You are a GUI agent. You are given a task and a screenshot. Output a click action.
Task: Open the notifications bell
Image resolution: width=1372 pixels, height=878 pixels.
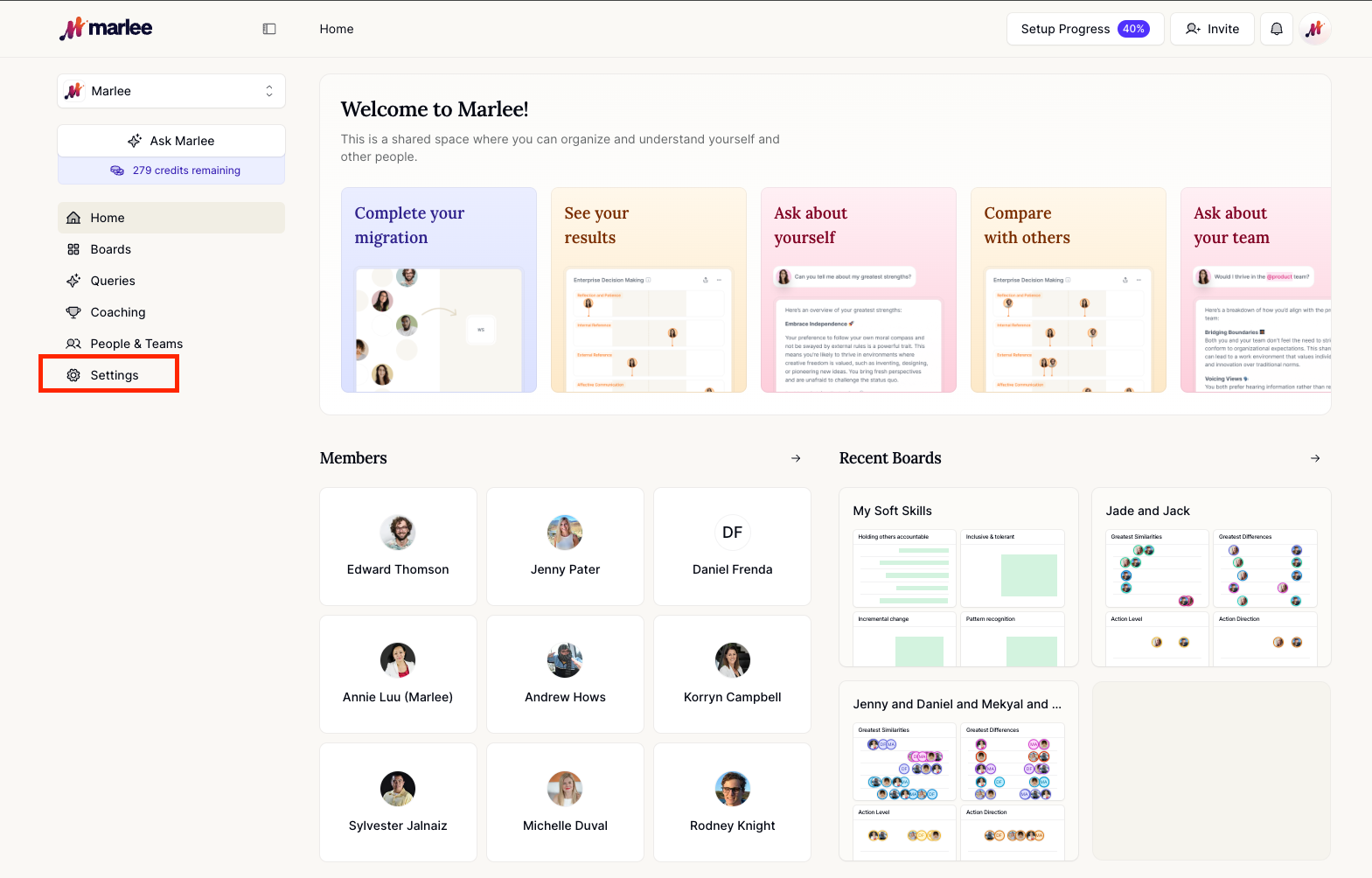point(1277,29)
